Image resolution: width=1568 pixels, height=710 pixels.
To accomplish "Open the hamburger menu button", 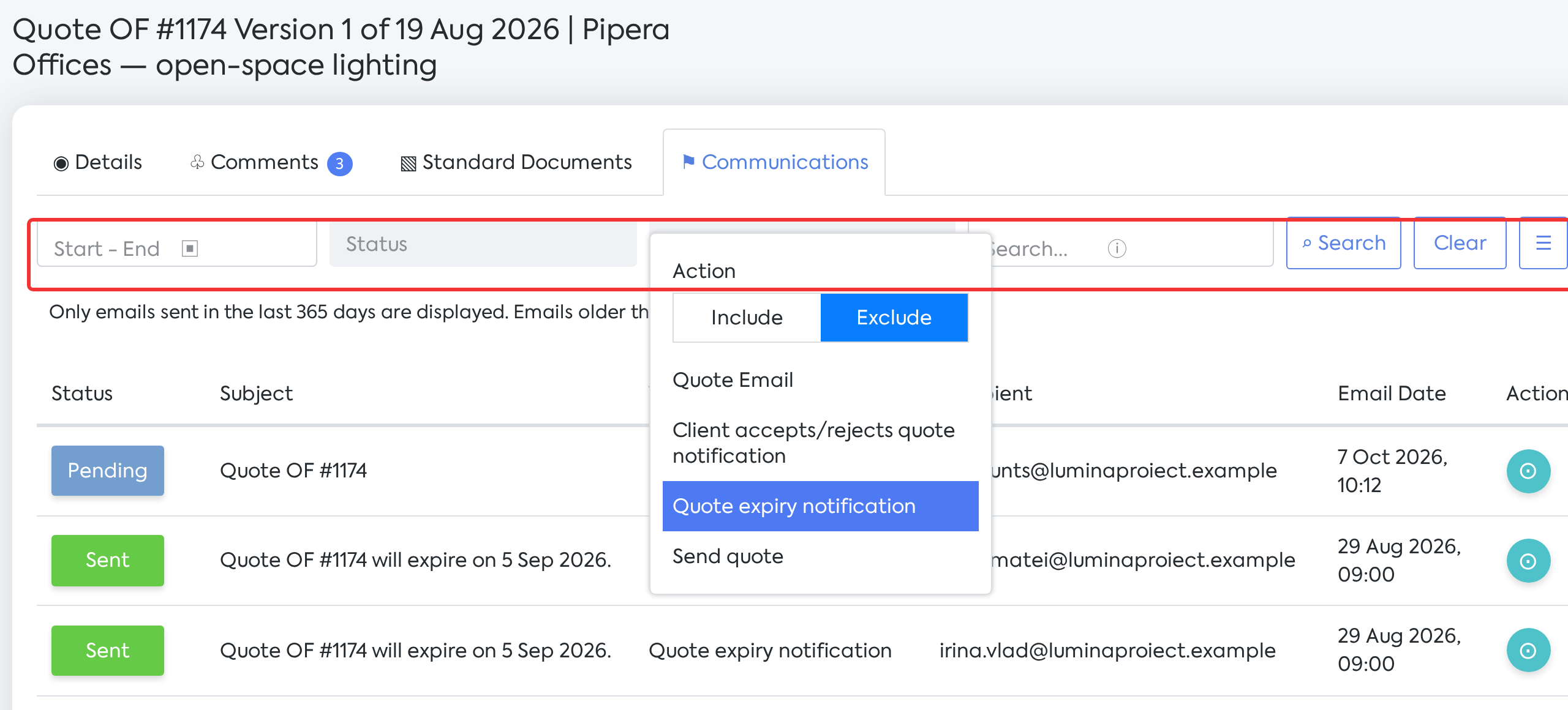I will click(x=1543, y=243).
